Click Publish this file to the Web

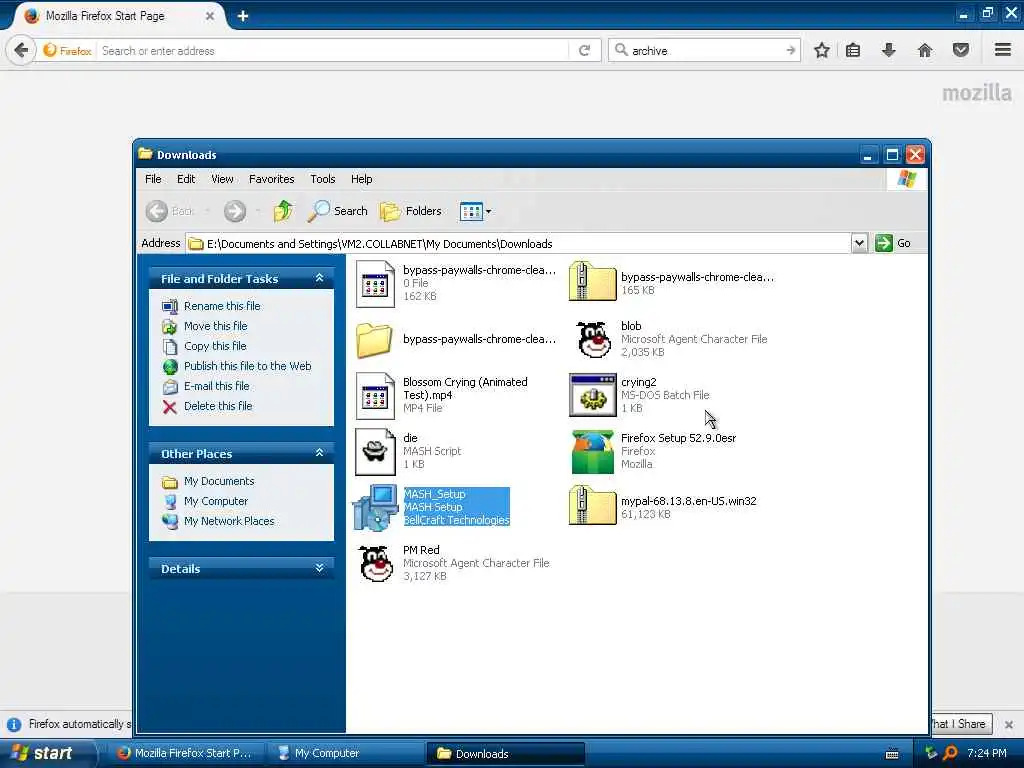point(248,366)
